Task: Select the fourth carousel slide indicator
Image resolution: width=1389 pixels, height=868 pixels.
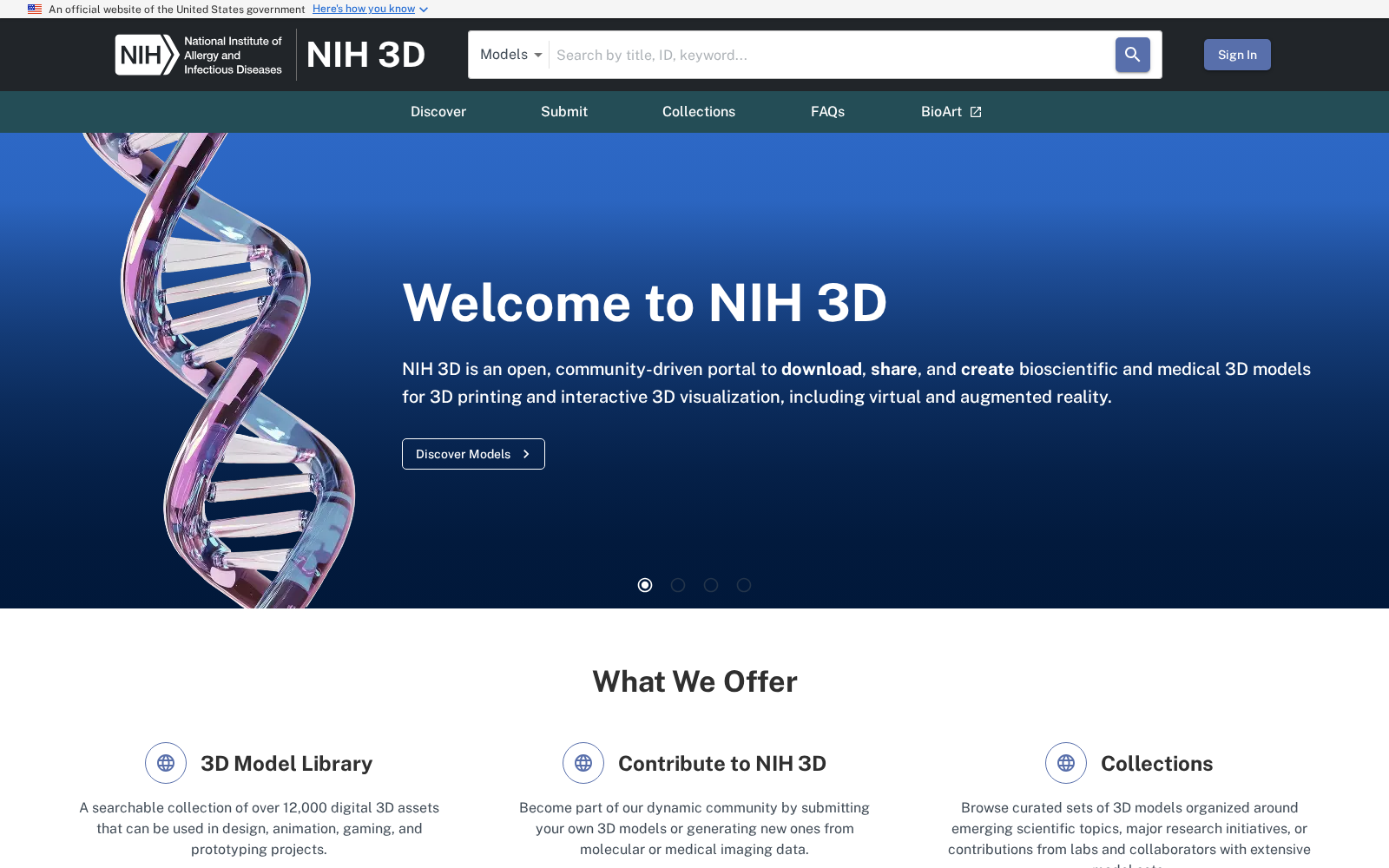Action: pyautogui.click(x=744, y=585)
